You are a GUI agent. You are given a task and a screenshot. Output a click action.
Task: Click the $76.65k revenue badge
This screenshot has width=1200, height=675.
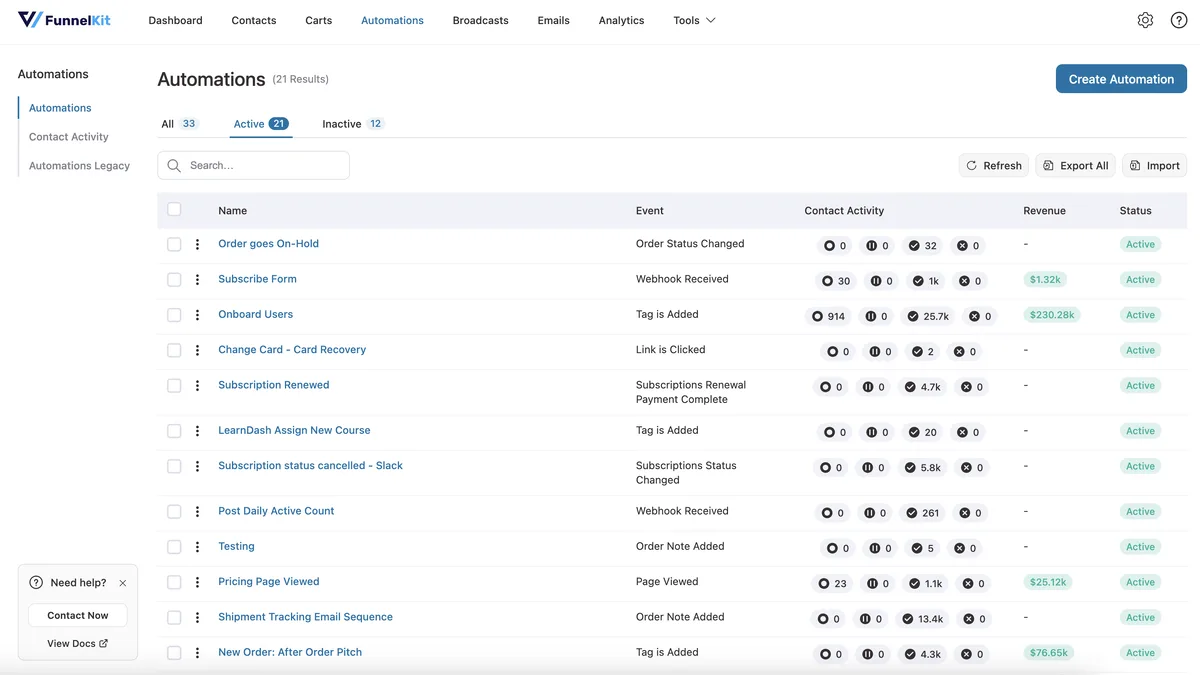pyautogui.click(x=1048, y=653)
